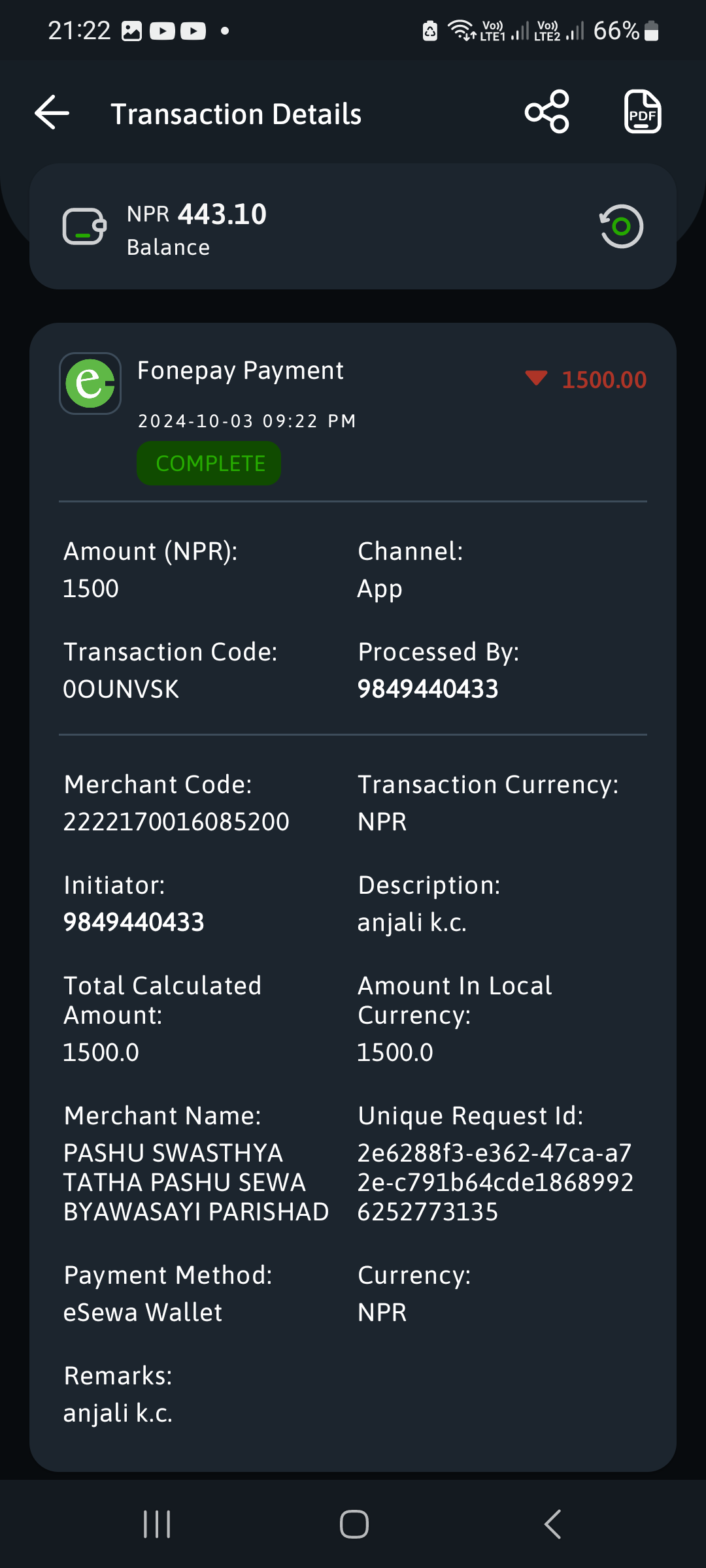Screen dimensions: 706x1568
Task: Tap the red debit triangle indicator
Action: click(536, 378)
